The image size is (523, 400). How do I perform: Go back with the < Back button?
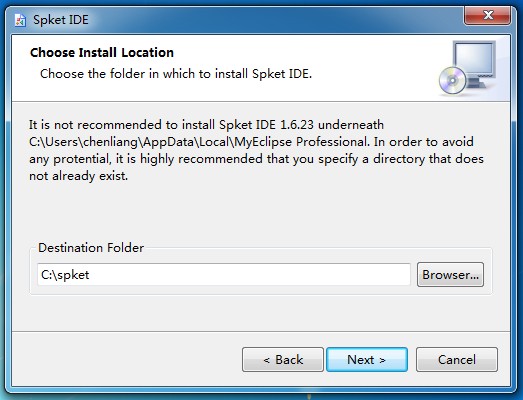tap(283, 359)
